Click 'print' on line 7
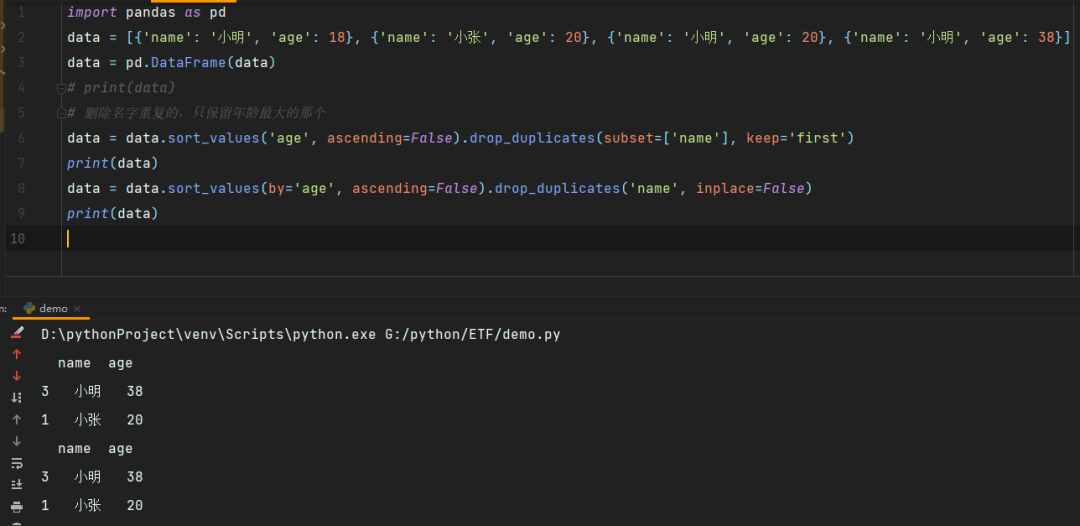This screenshot has height=526, width=1080. point(87,163)
